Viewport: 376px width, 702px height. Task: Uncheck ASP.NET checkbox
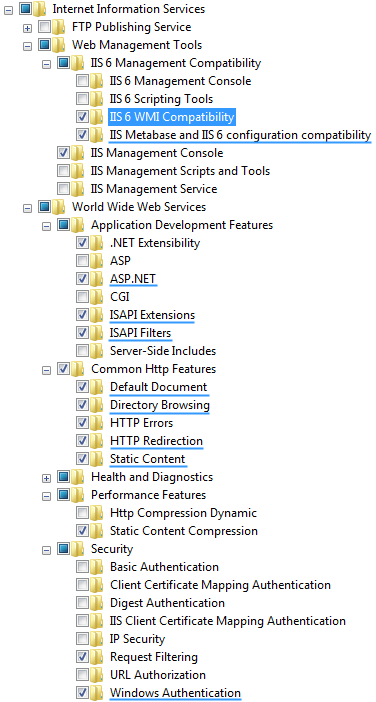[x=82, y=279]
